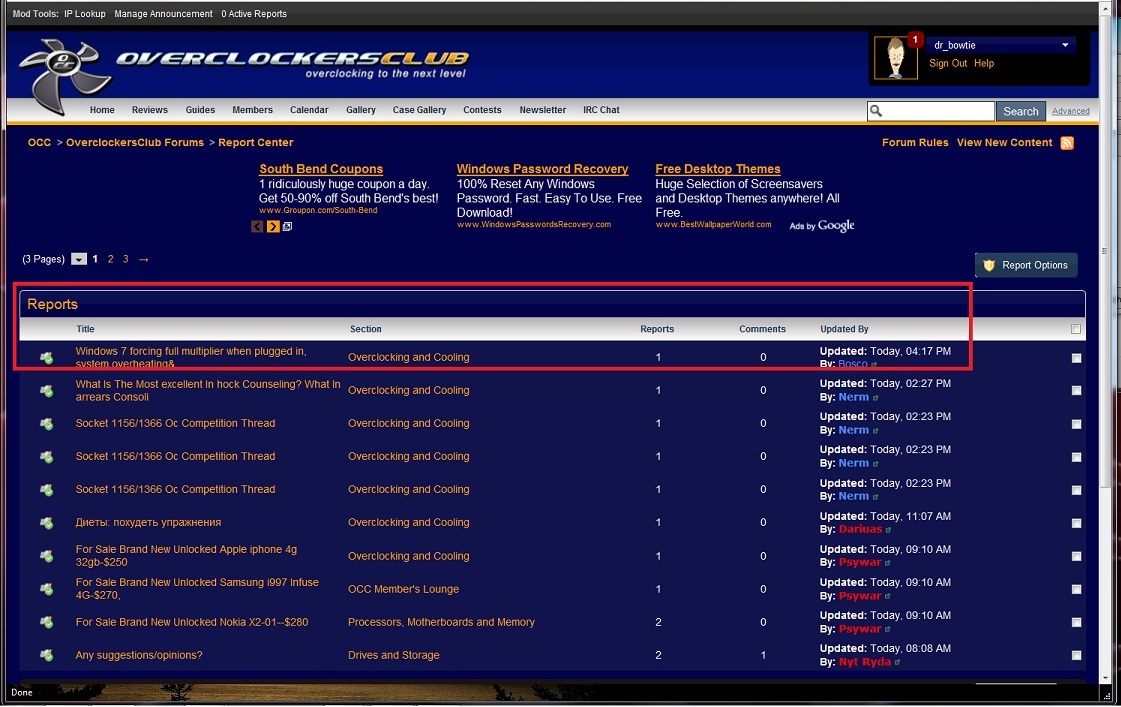Open the Case Gallery menu item

click(x=419, y=110)
